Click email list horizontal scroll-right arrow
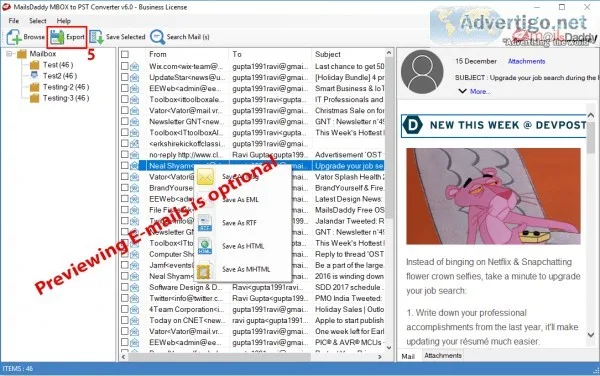600x376 pixels. [x=380, y=357]
